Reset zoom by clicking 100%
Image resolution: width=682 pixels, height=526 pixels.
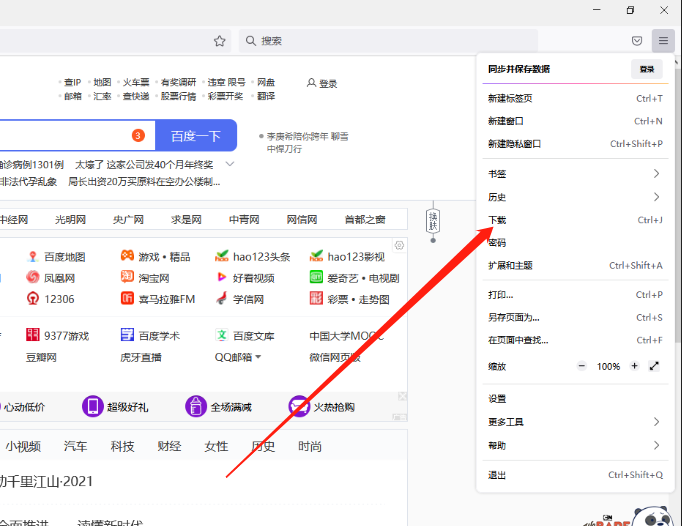coord(608,366)
